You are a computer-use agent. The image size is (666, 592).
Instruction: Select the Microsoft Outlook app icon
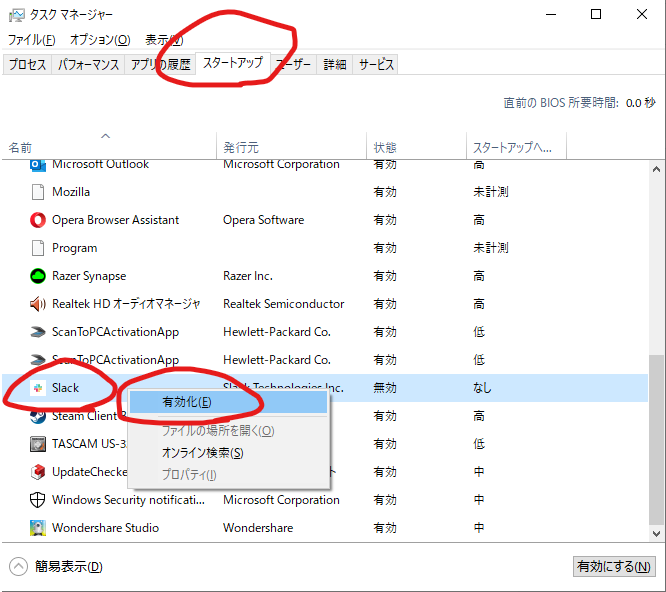click(x=38, y=165)
